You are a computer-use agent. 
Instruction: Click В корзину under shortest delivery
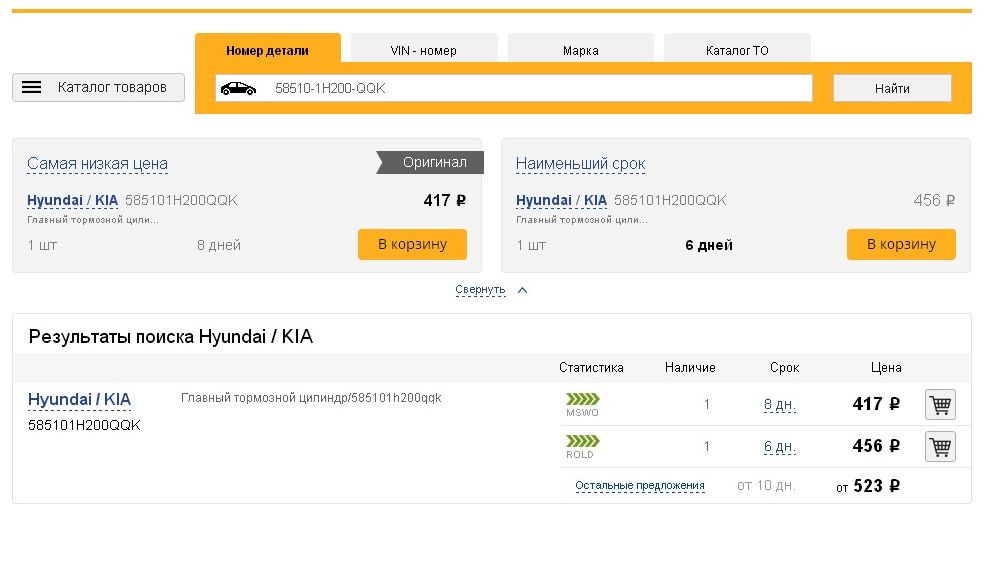(x=900, y=244)
